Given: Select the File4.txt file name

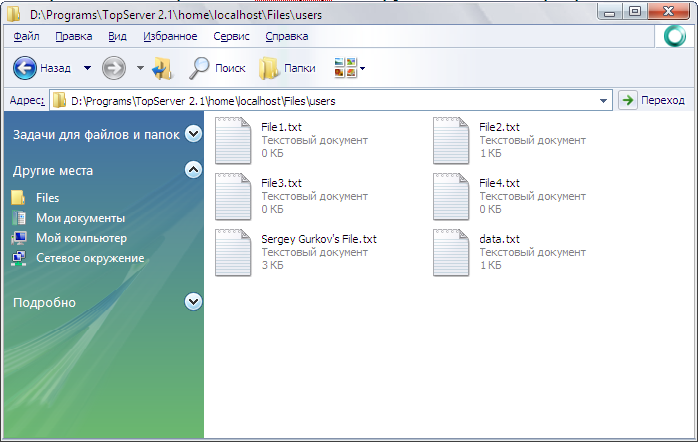Looking at the screenshot, I should point(499,183).
